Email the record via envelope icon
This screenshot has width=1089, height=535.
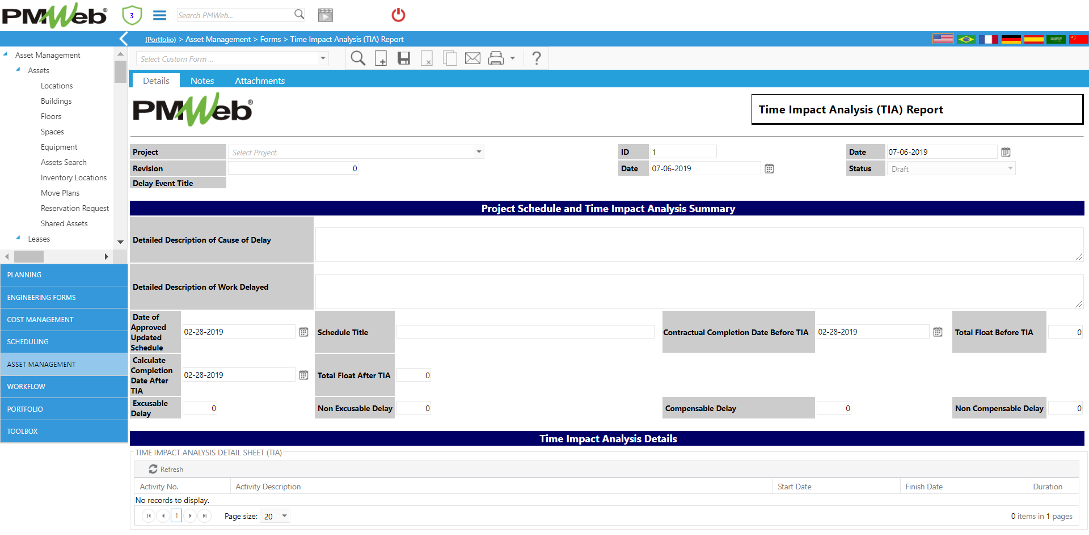[x=473, y=59]
